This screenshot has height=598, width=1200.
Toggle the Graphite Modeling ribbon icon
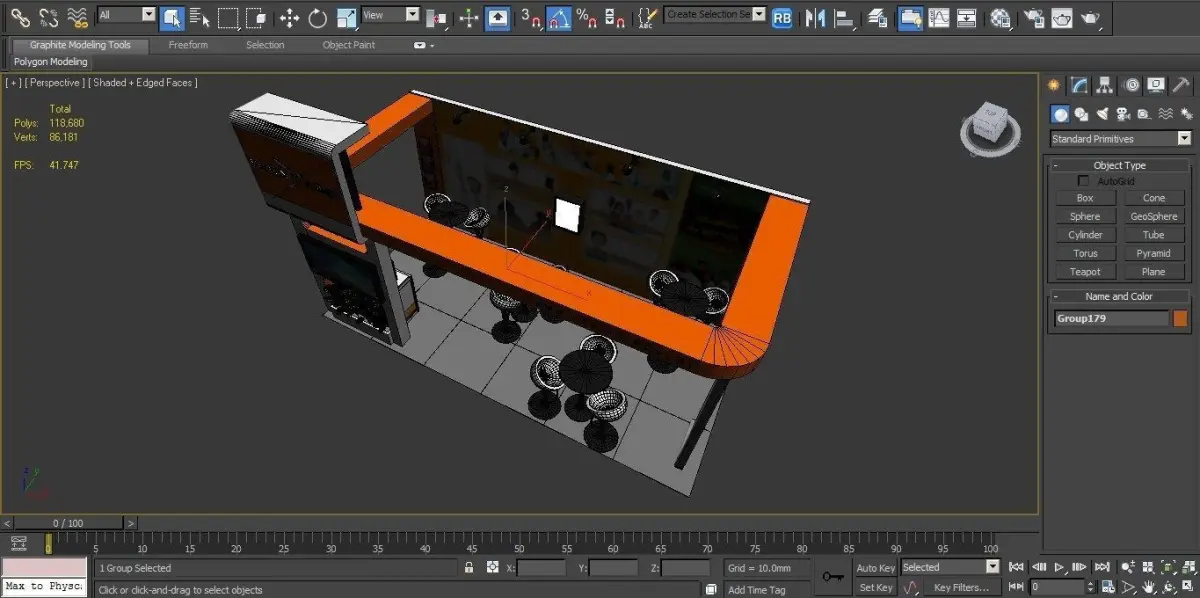(x=910, y=17)
